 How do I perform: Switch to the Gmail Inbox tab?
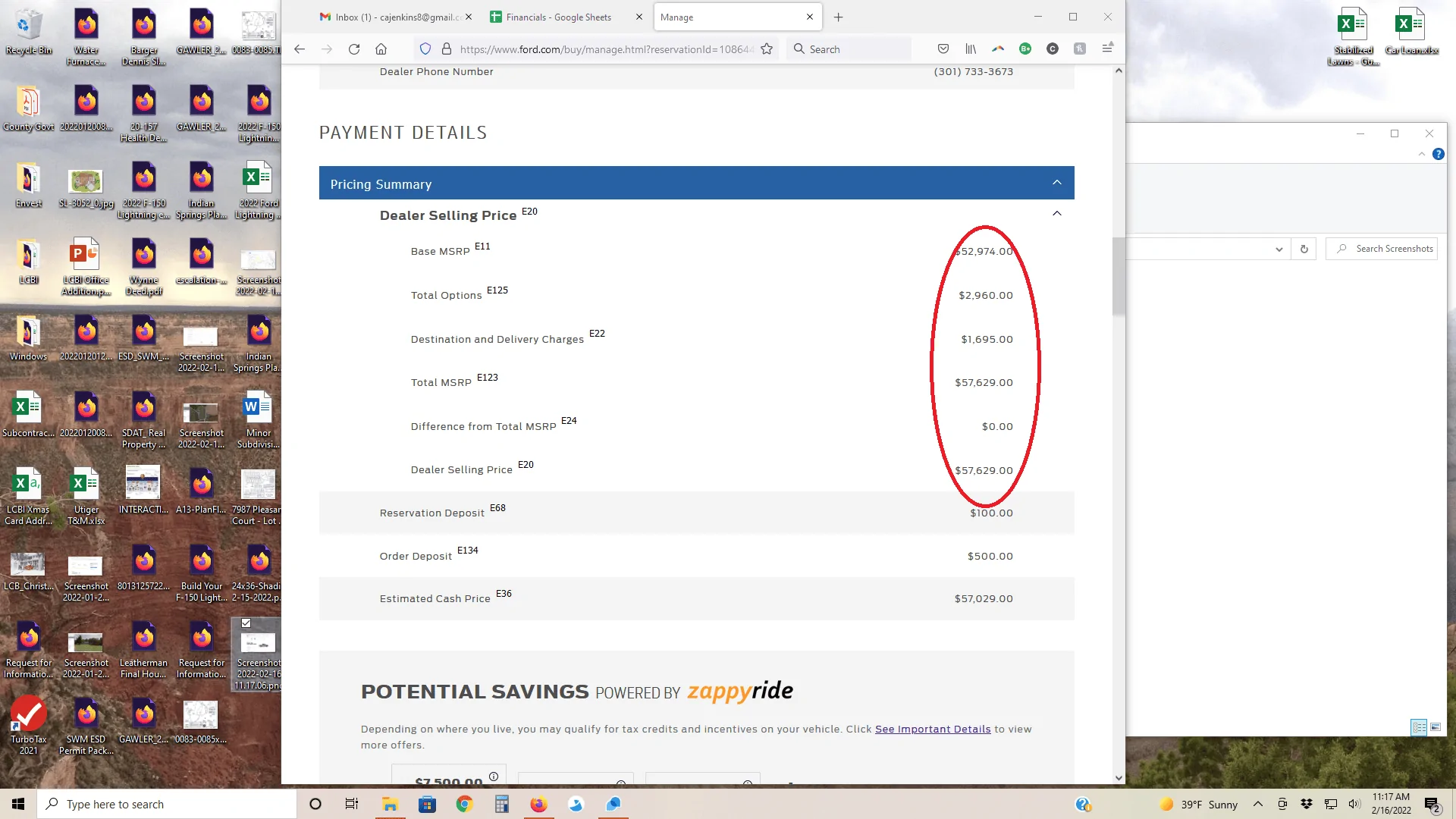[387, 17]
